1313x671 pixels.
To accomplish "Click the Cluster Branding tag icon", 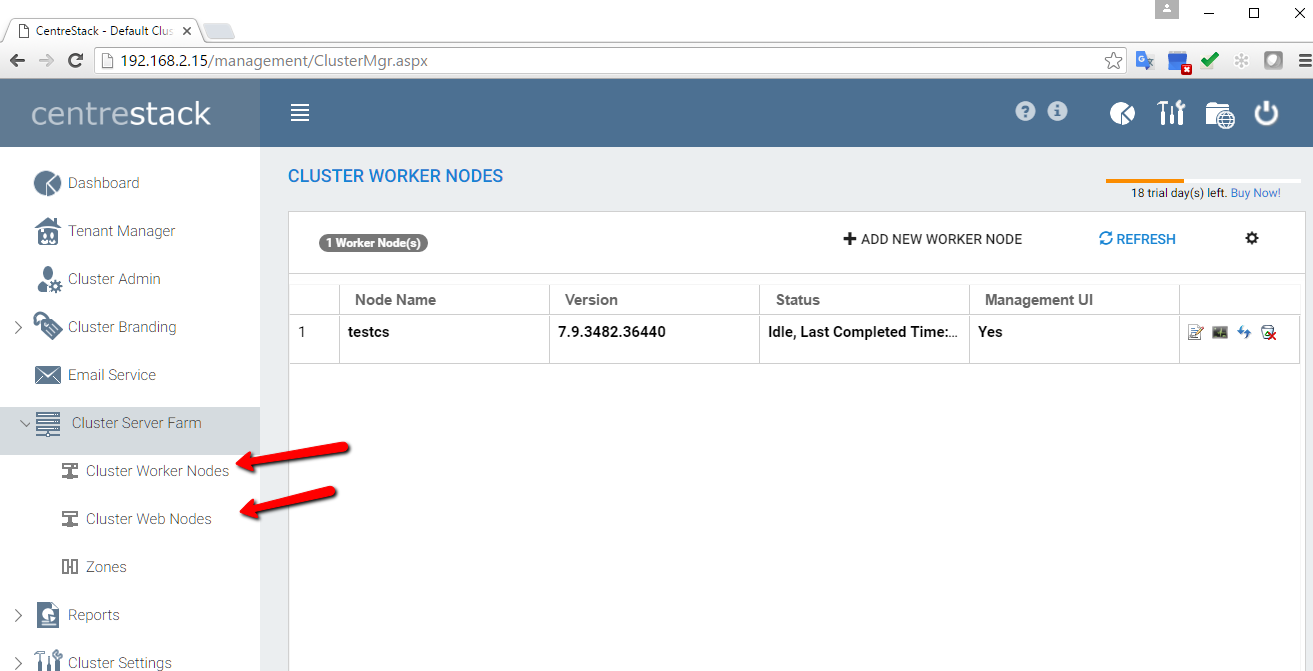I will click(47, 327).
